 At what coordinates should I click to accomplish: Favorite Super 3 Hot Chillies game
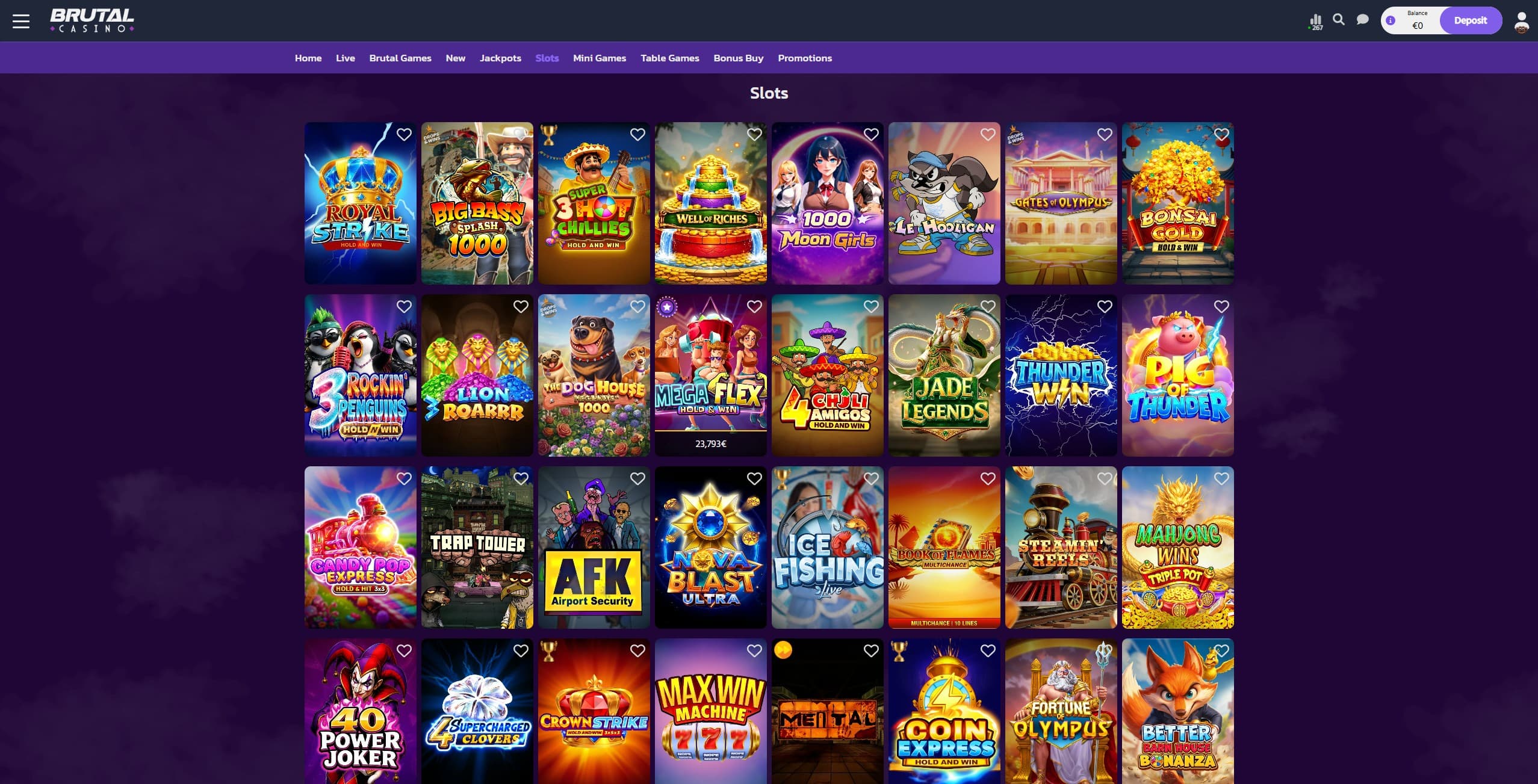click(x=637, y=135)
